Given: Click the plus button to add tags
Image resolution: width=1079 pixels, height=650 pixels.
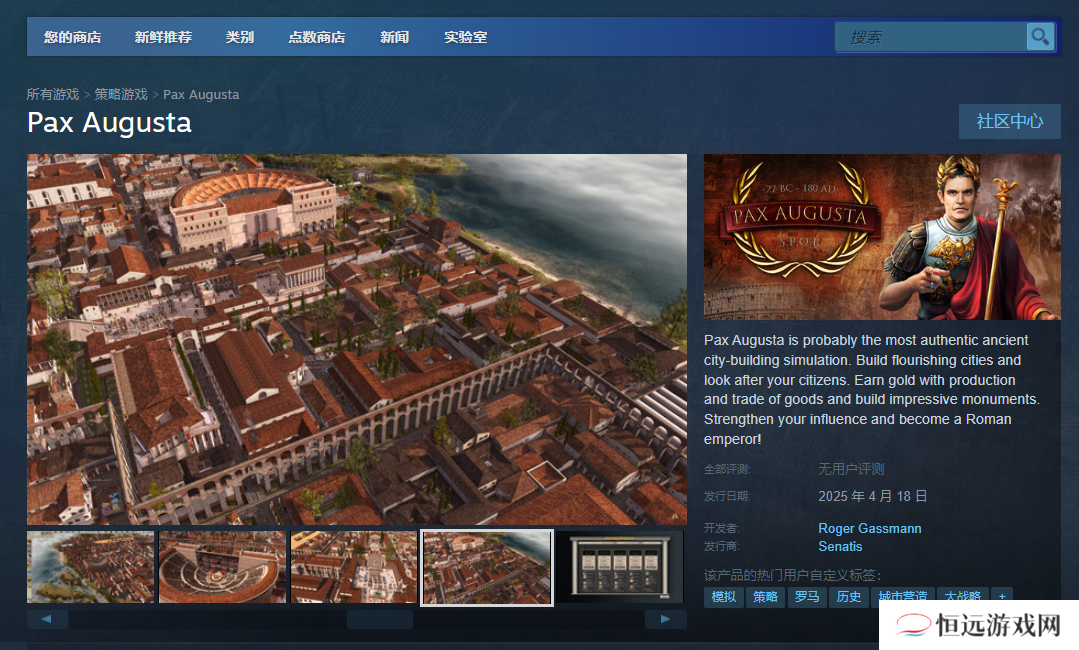Looking at the screenshot, I should 1002,597.
